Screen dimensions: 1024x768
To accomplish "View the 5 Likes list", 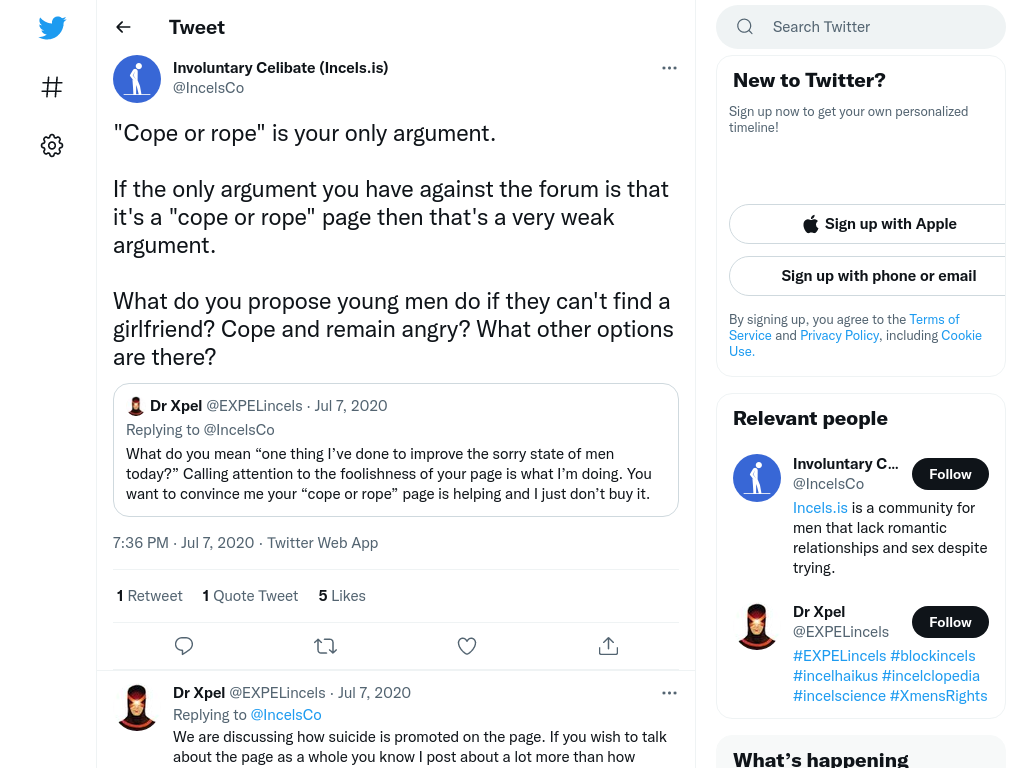I will click(342, 596).
